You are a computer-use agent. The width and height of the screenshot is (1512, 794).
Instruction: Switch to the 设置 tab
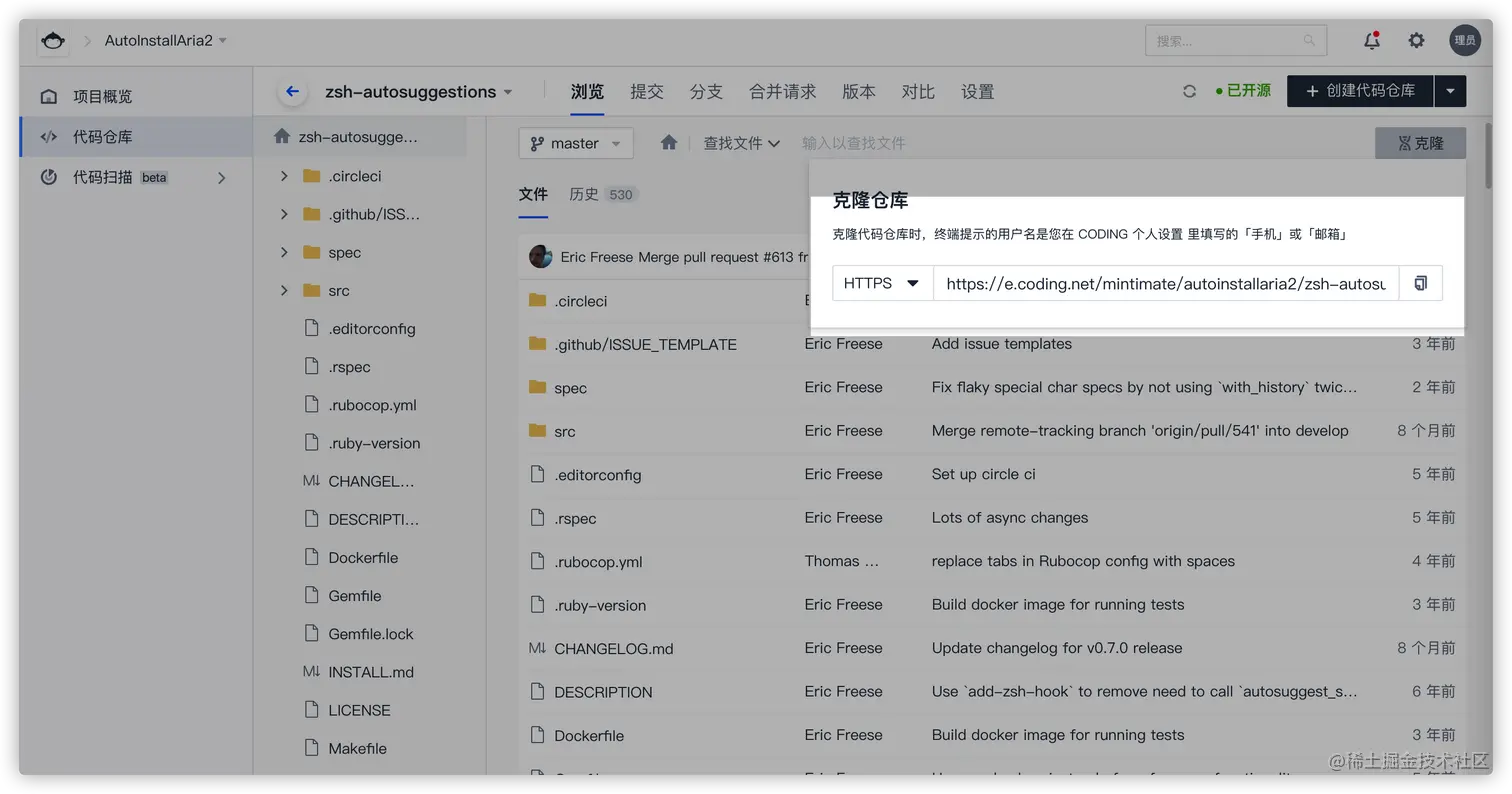pyautogui.click(x=978, y=92)
